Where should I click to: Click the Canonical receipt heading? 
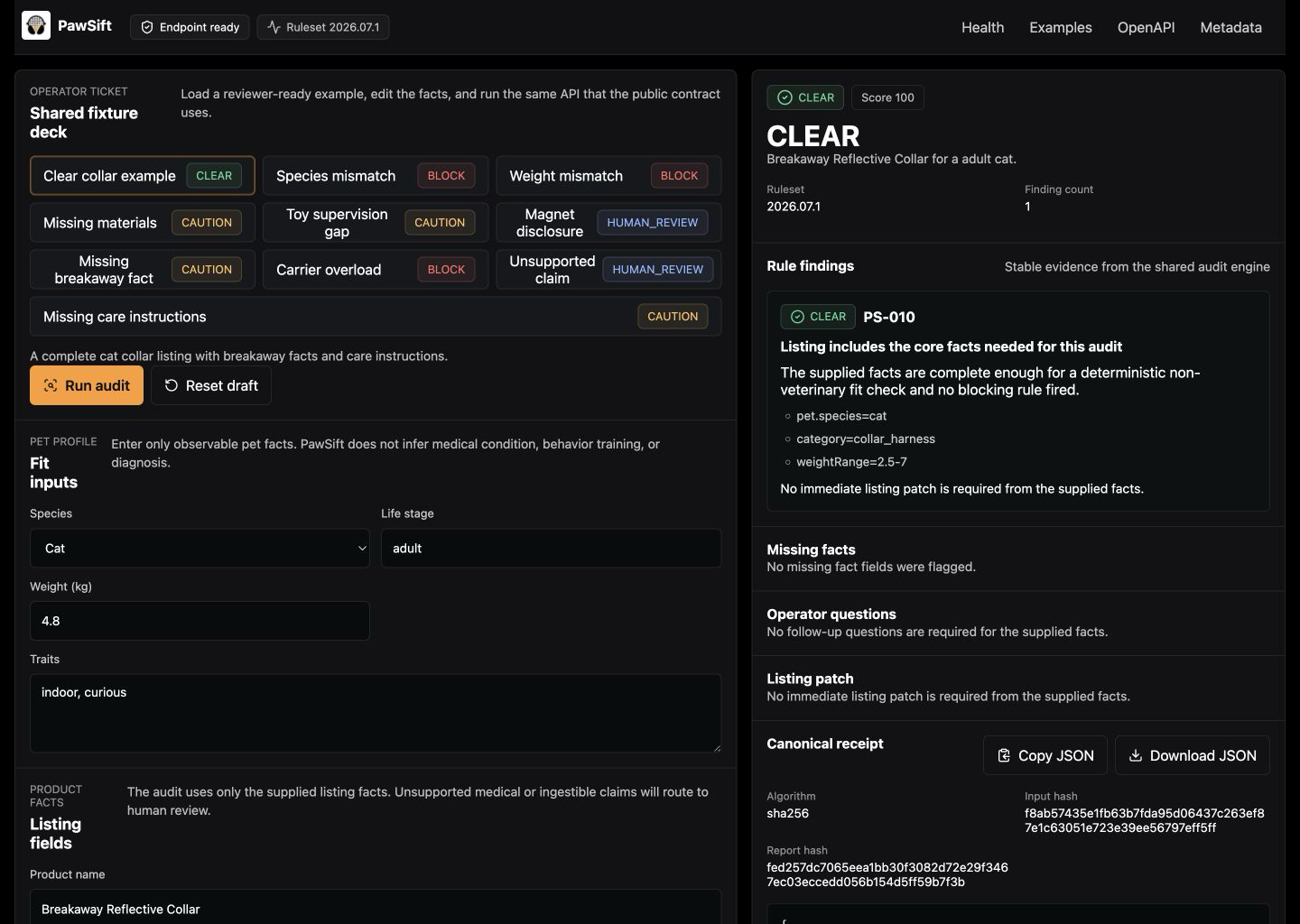[824, 744]
